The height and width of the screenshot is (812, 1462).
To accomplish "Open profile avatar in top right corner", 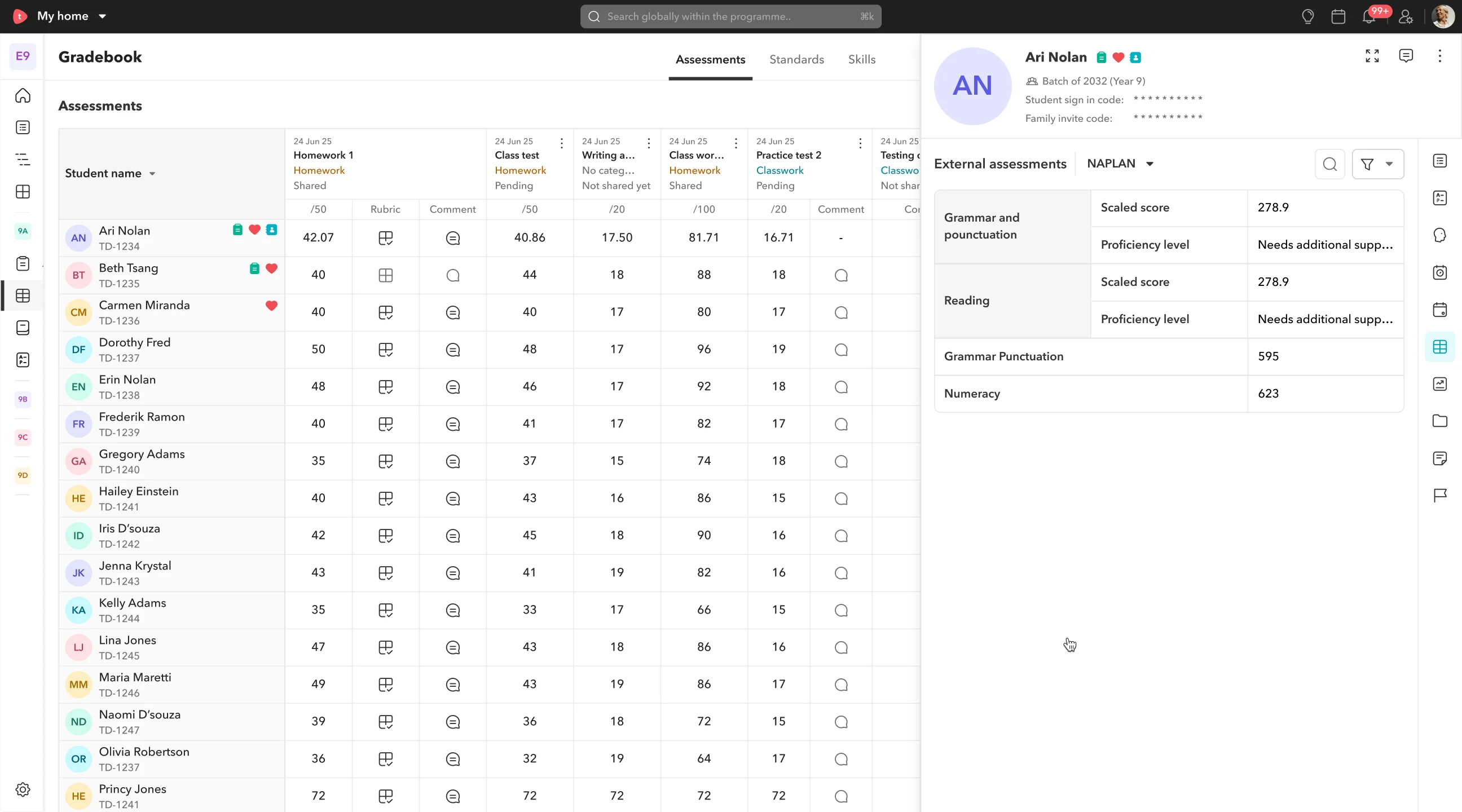I will click(x=1443, y=16).
